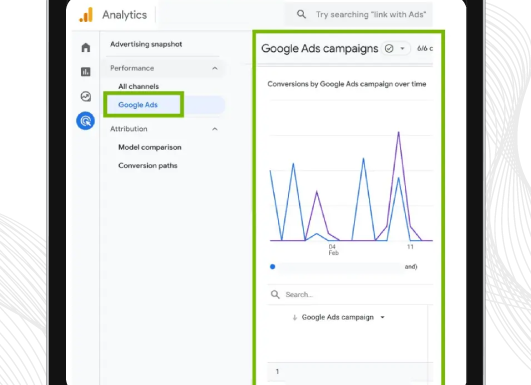Click the magnifier icon beside table Search
The image size is (531, 385).
coord(275,294)
